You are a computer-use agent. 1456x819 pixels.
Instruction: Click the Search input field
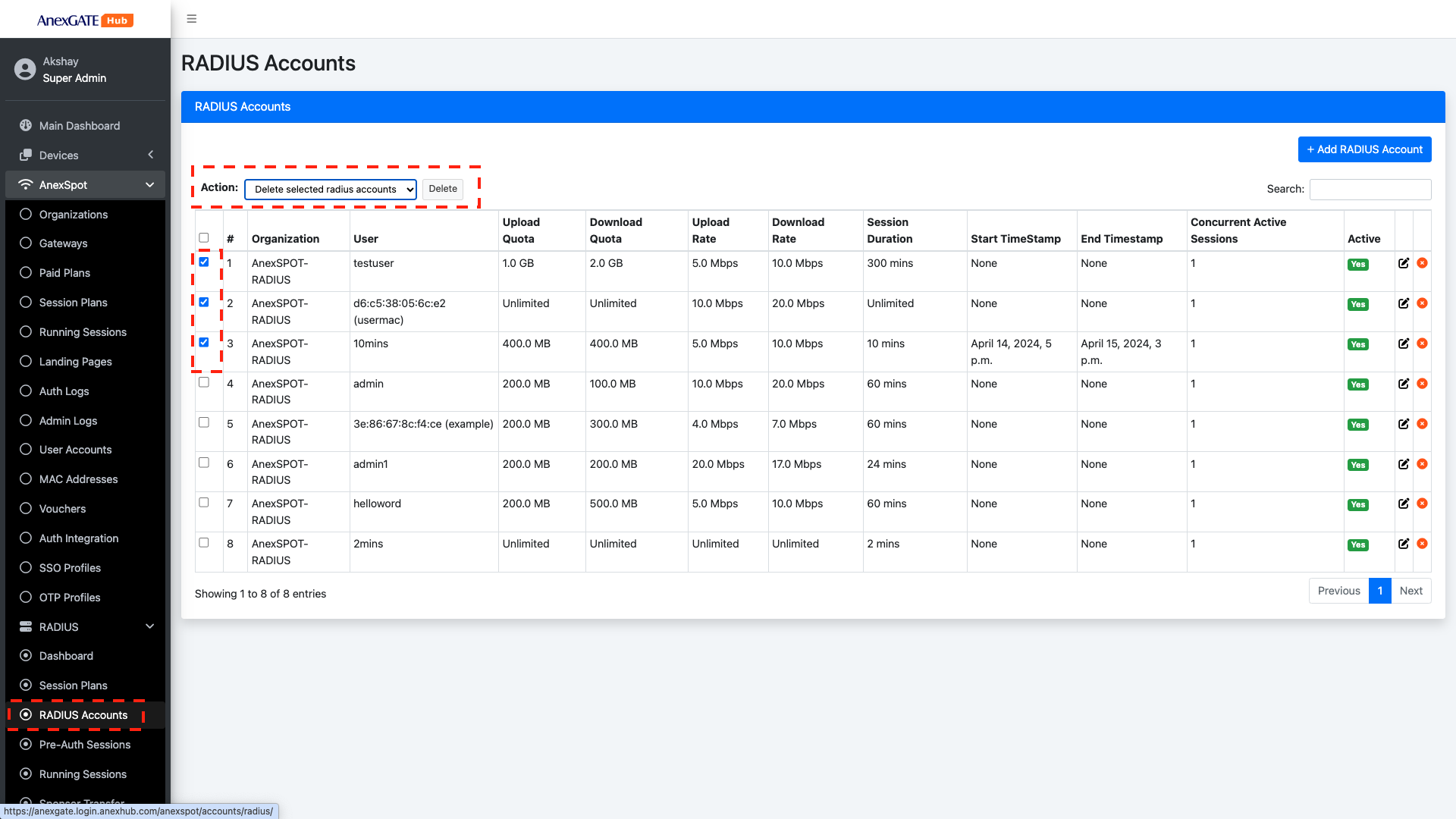tap(1370, 189)
